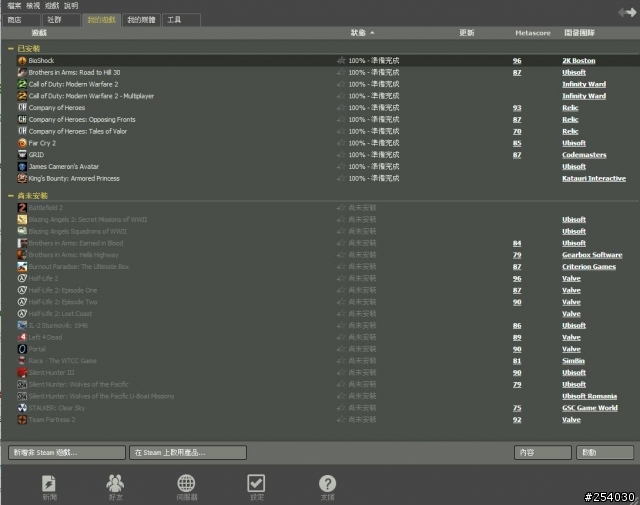Click the 在 Steam 上啟用產品 button

coord(188,452)
